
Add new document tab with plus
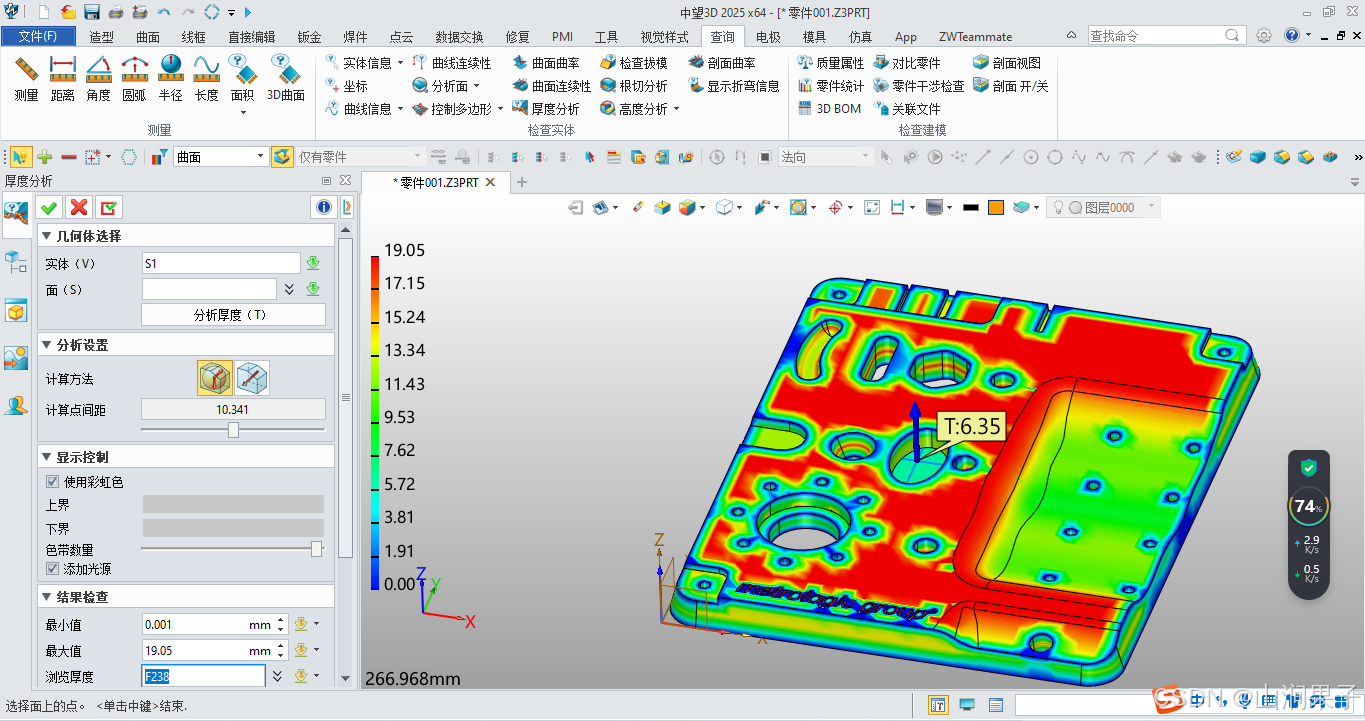click(521, 182)
